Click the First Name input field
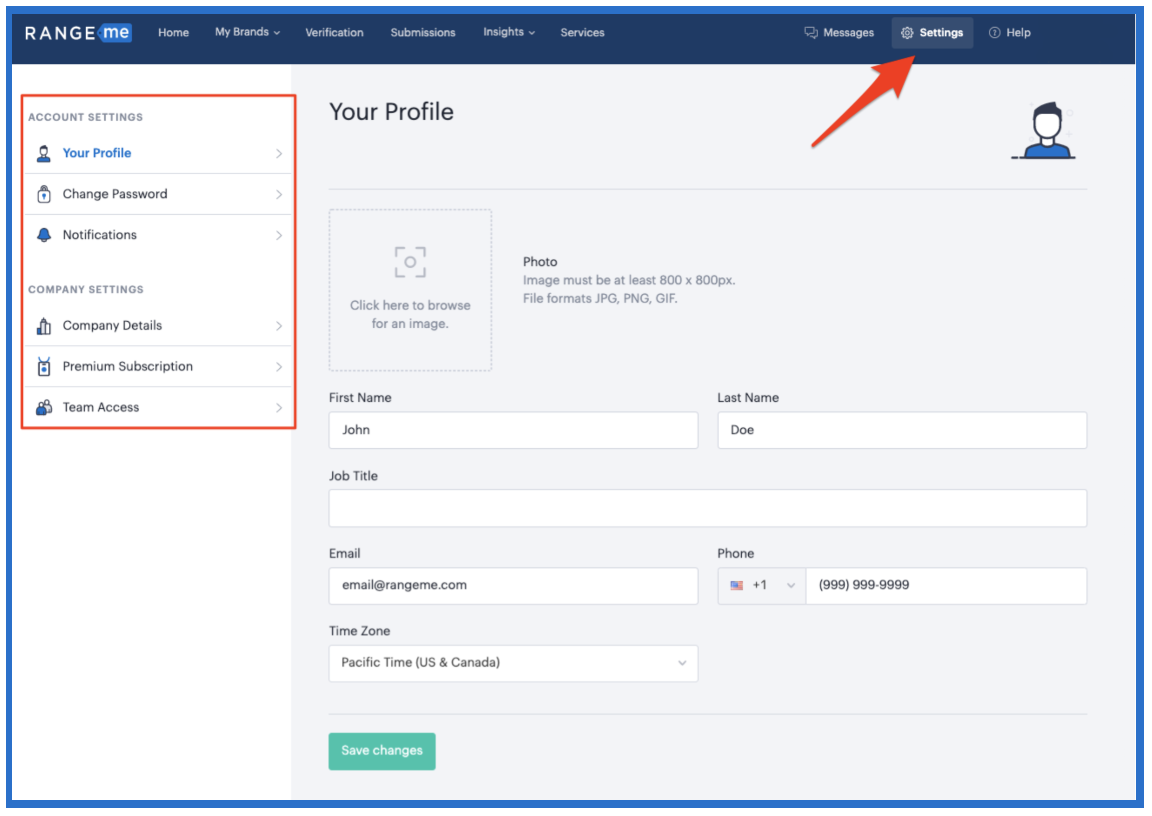Image resolution: width=1152 pixels, height=816 pixels. pos(514,430)
